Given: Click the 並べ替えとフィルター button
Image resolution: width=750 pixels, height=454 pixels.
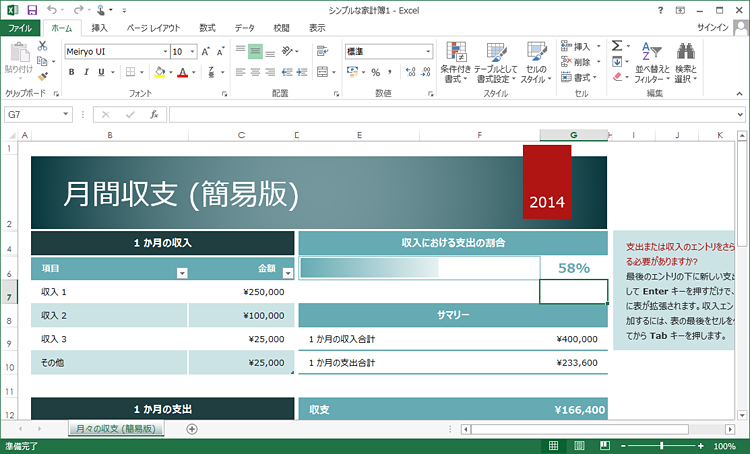Looking at the screenshot, I should coord(652,62).
